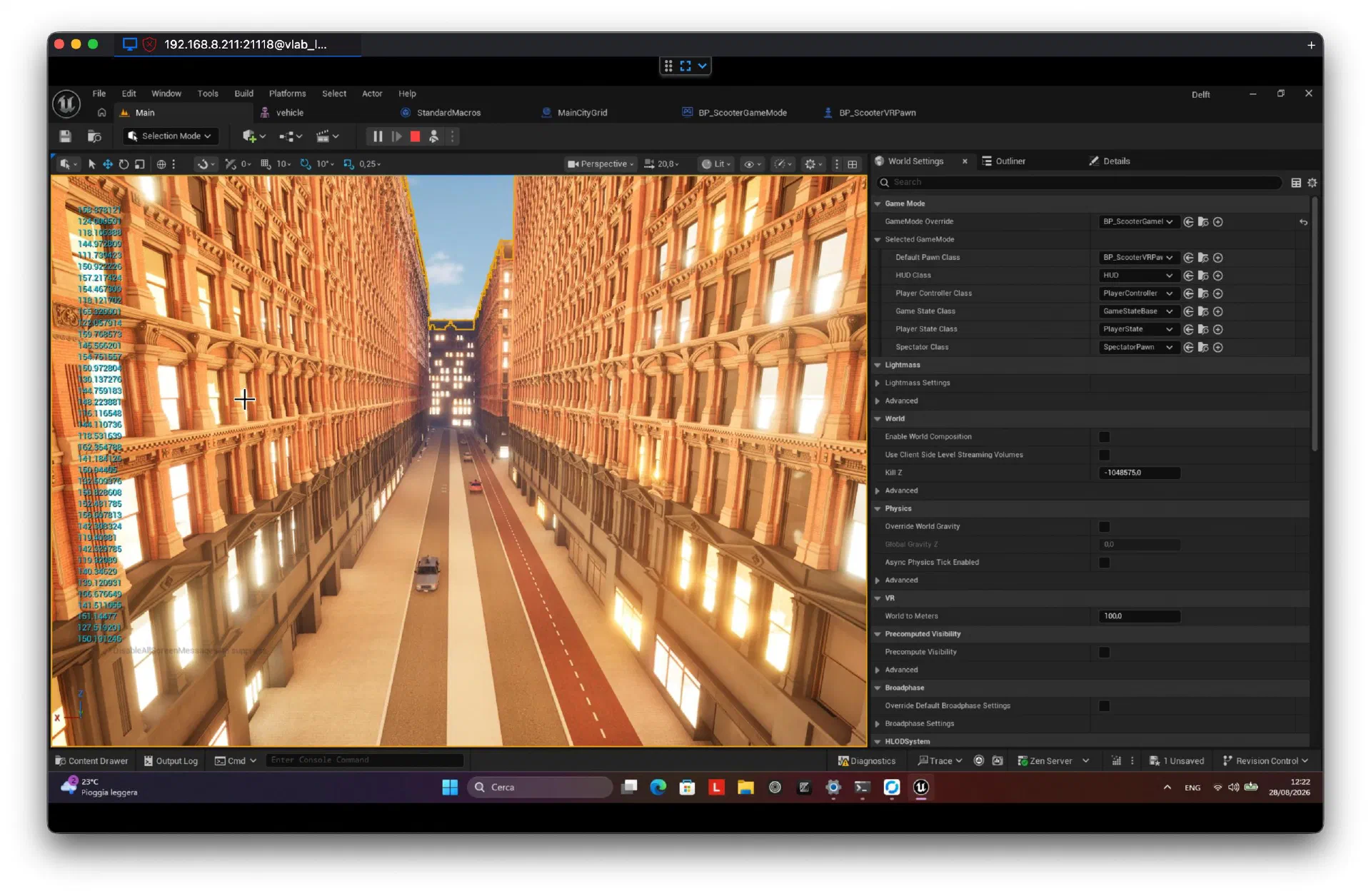This screenshot has width=1371, height=896.
Task: Select the scale gizmo tool
Action: point(139,164)
